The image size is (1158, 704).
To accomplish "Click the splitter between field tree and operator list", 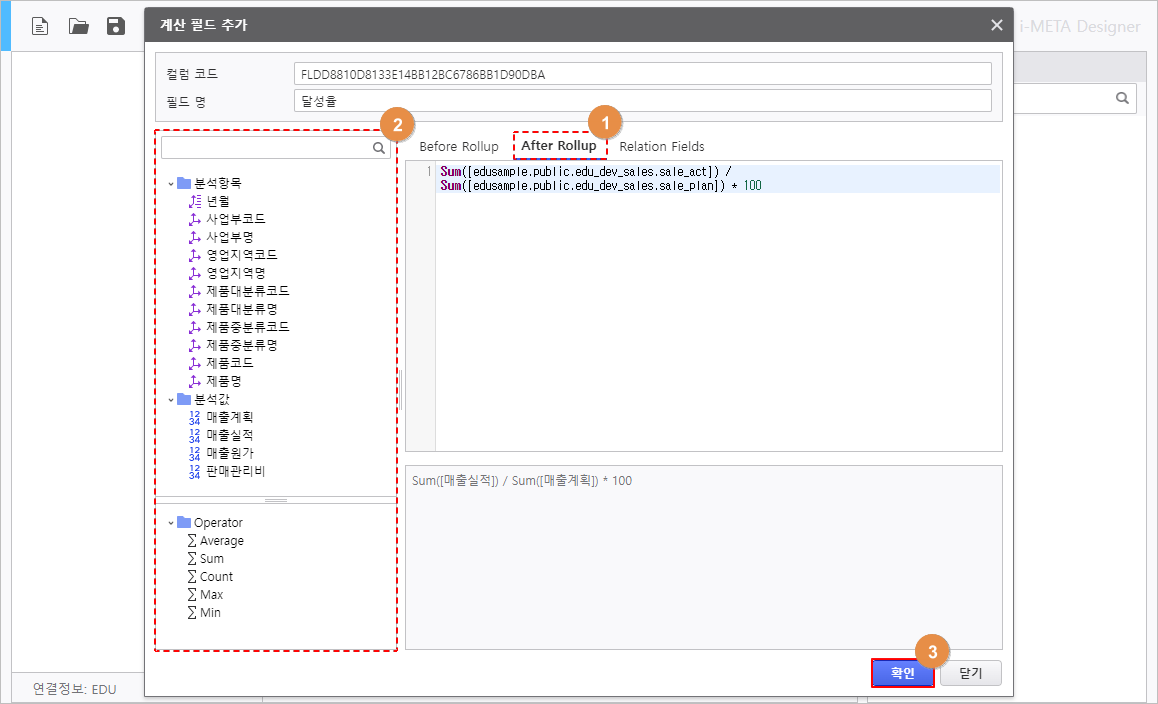I will tap(276, 500).
